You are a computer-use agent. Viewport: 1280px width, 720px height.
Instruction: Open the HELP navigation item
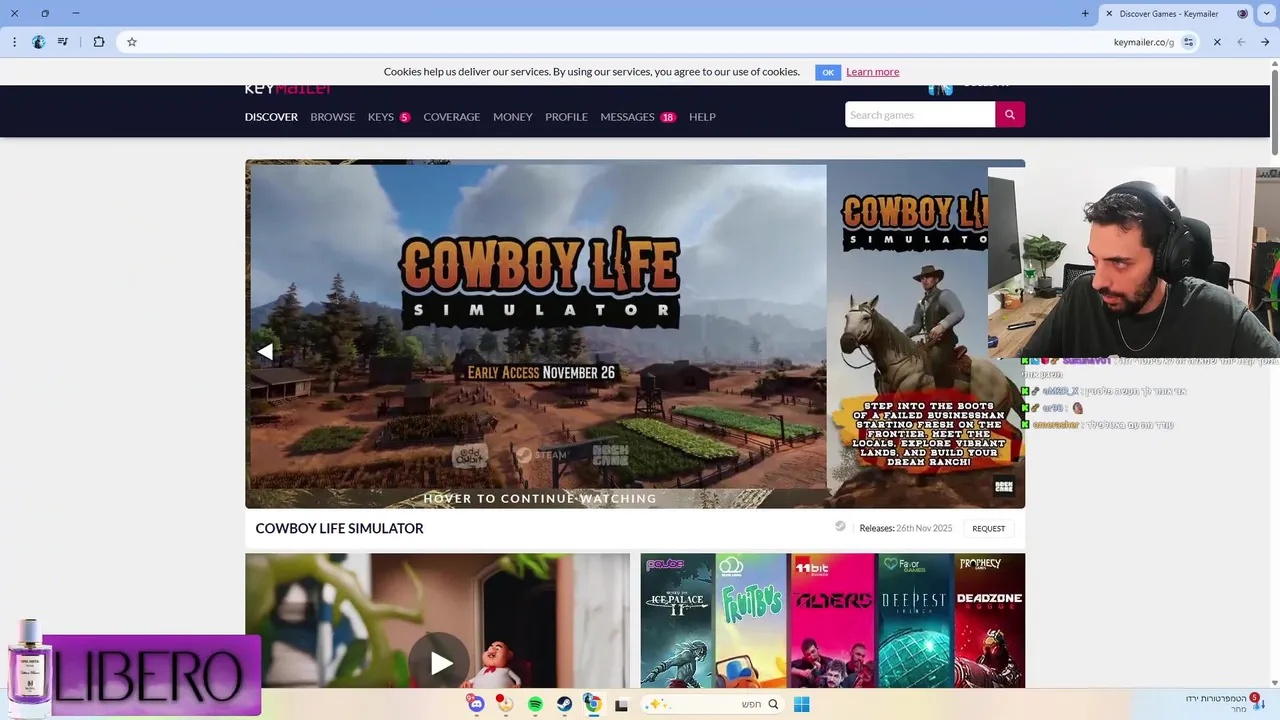pos(702,117)
